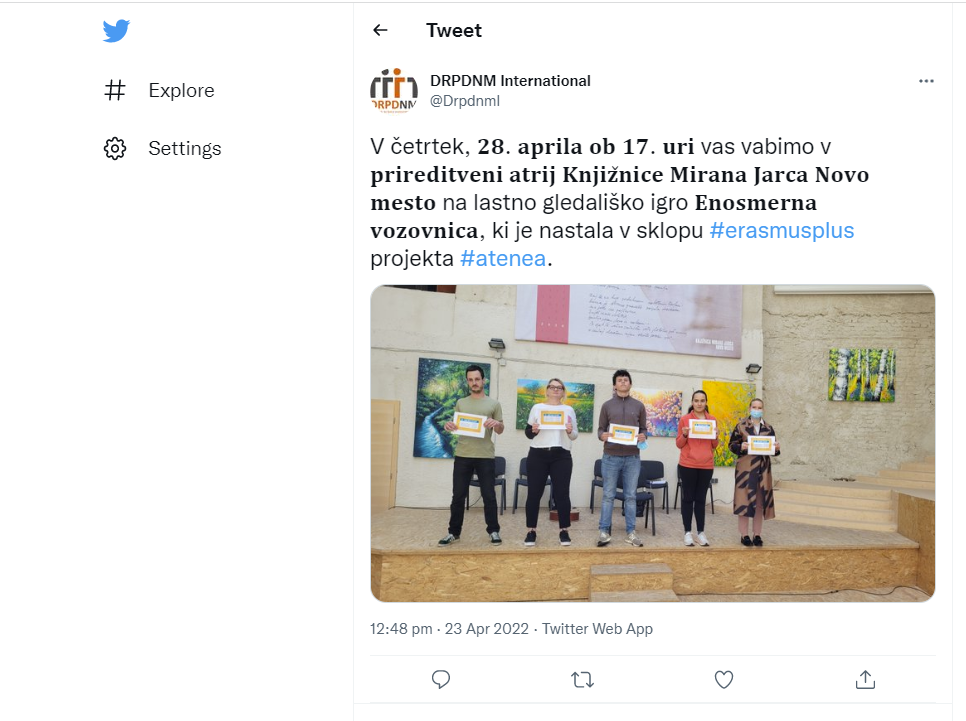966x721 pixels.
Task: Click the 12:48 pm 23 Apr 2022 timestamp
Action: 449,629
